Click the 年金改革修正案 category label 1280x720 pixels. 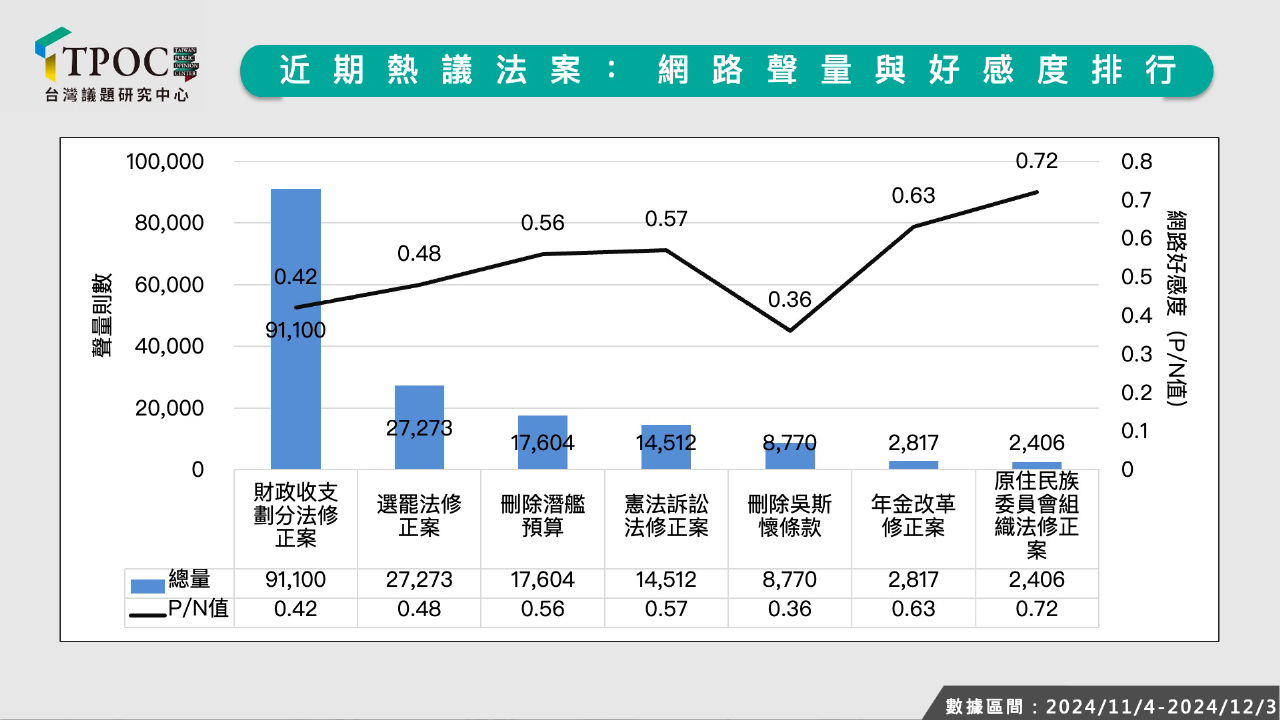pyautogui.click(x=913, y=517)
